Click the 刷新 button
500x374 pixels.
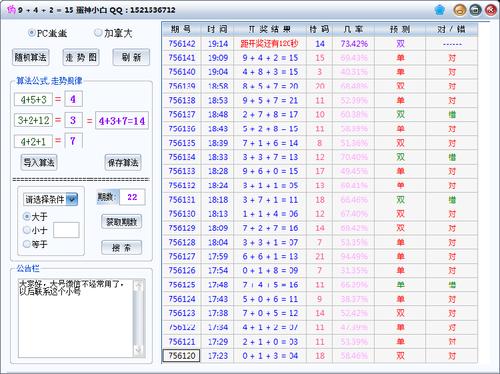(131, 57)
